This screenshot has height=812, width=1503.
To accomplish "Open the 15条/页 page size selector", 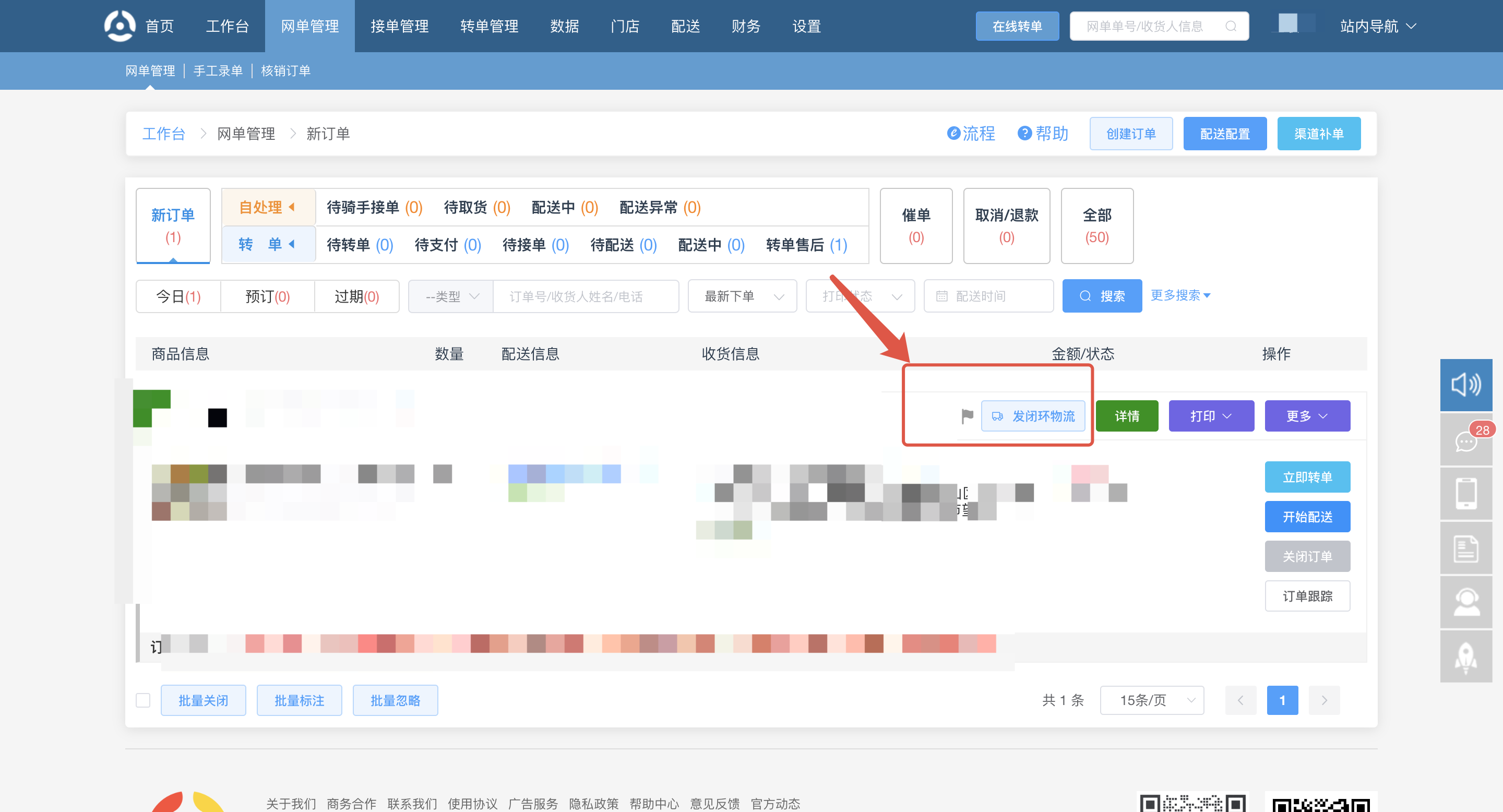I will 1151,700.
